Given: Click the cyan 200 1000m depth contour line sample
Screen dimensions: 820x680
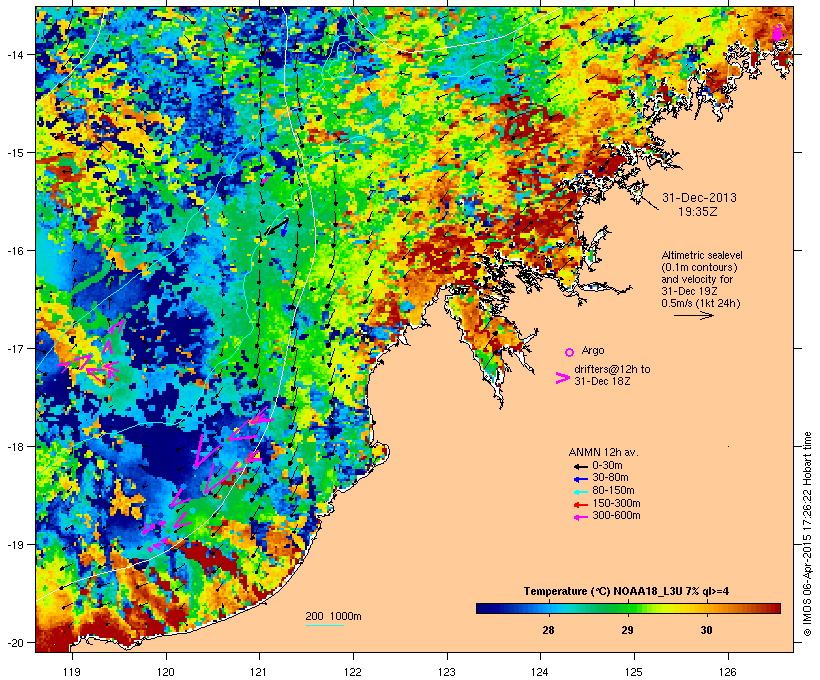Looking at the screenshot, I should (325, 626).
